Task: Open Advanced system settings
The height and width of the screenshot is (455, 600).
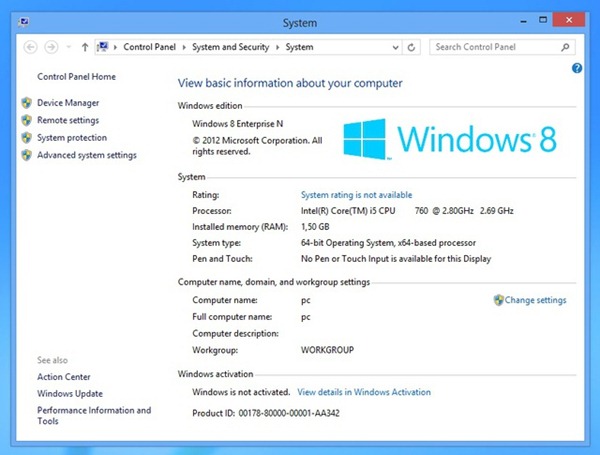Action: coord(87,155)
